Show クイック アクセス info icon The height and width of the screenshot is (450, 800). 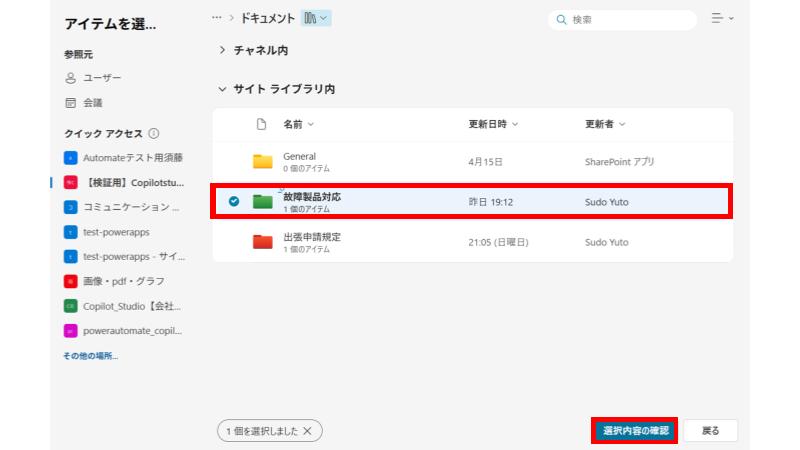tap(154, 133)
